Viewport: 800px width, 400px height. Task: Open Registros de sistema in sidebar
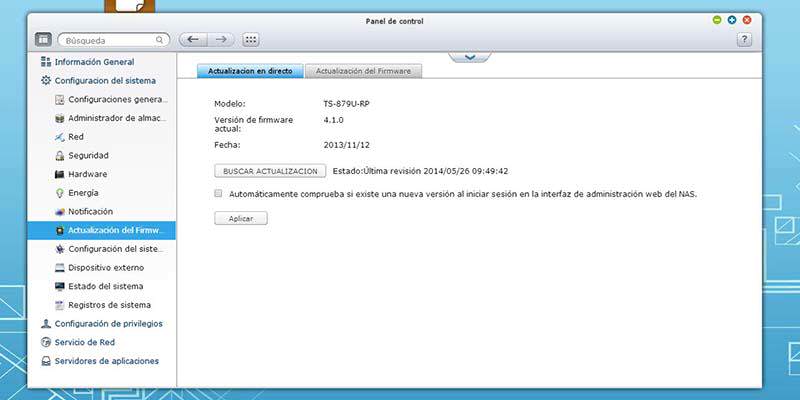[x=110, y=305]
